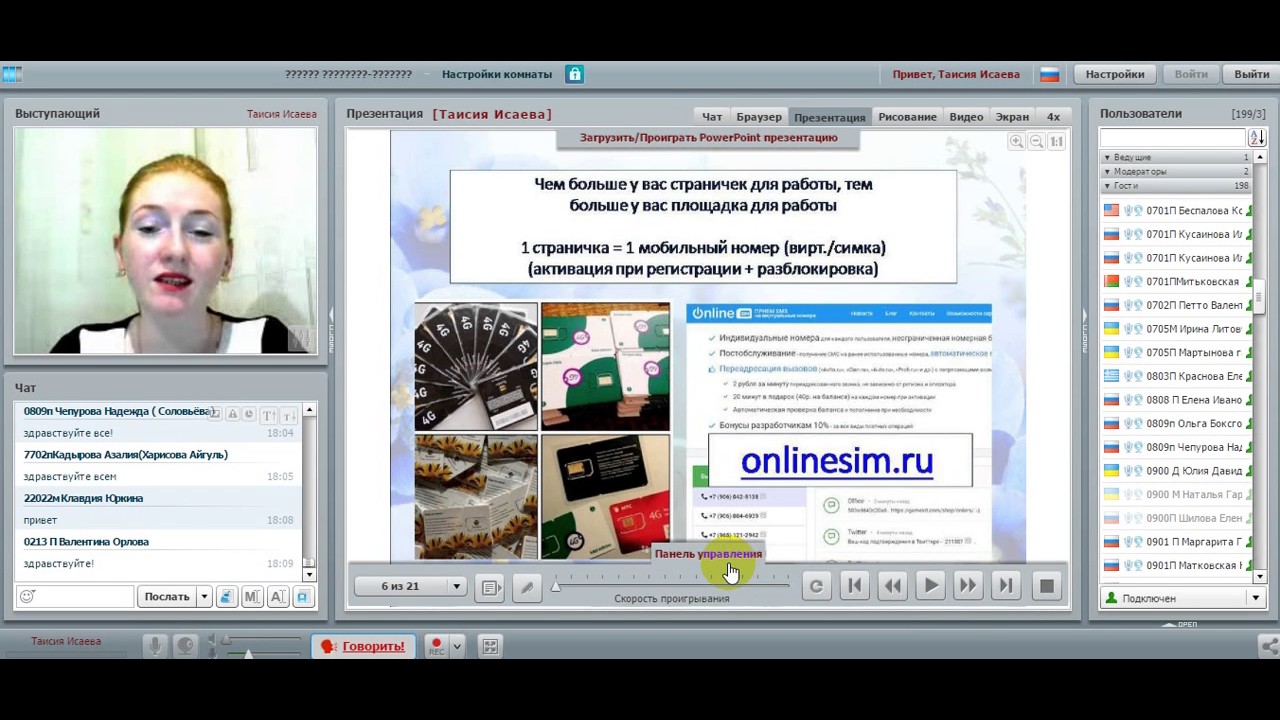Zoom in on the presentation slide
The width and height of the screenshot is (1280, 720).
pos(1016,142)
